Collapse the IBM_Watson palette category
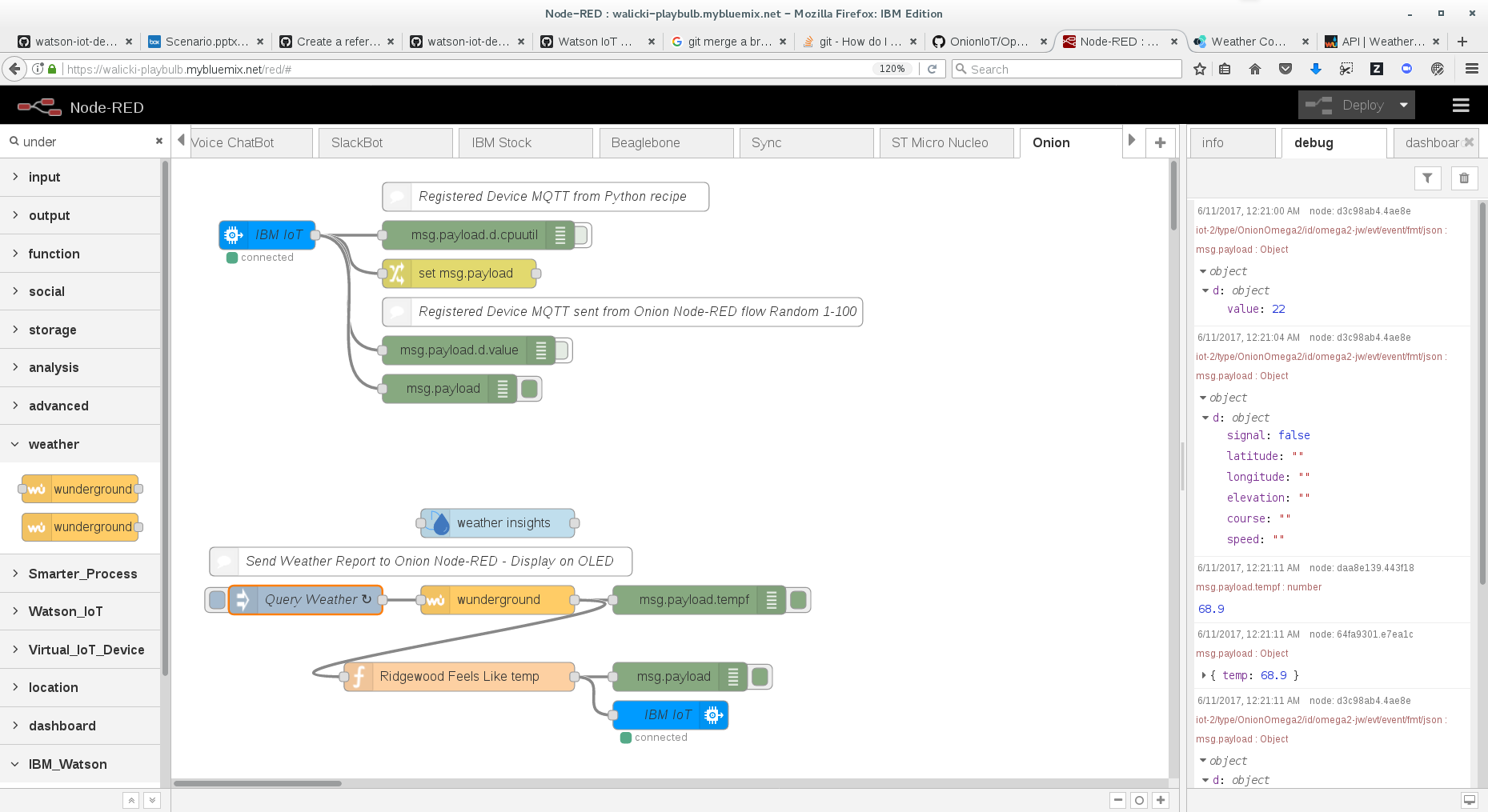The image size is (1488, 812). click(x=80, y=764)
